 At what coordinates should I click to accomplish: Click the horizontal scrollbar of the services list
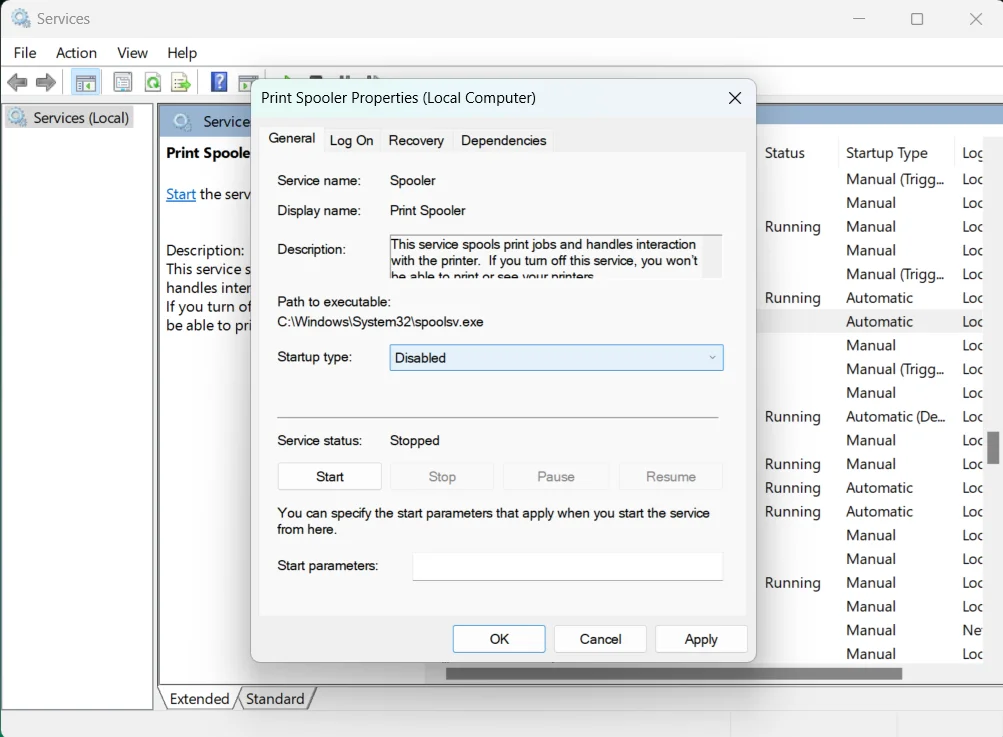(x=674, y=674)
